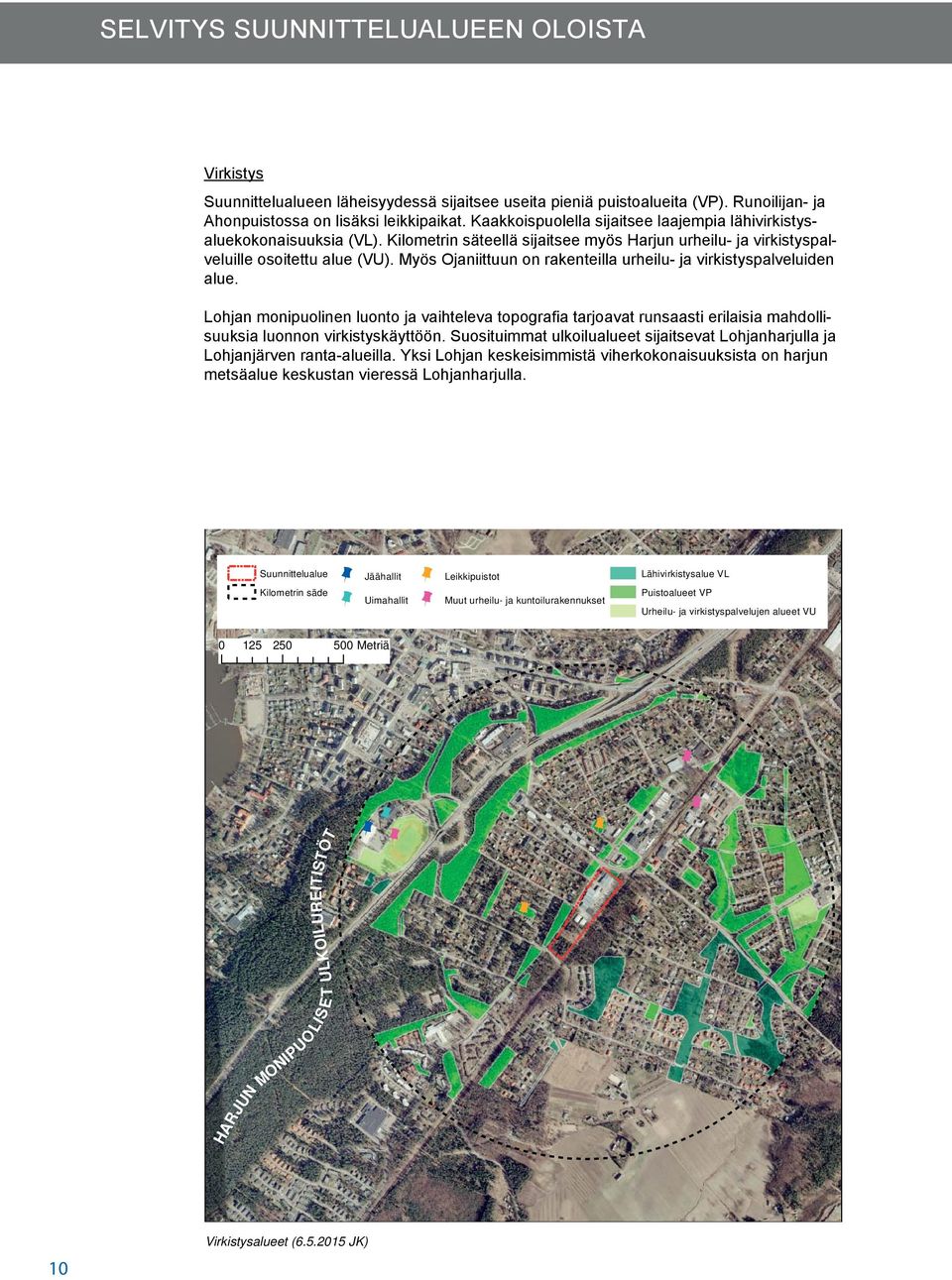Click the legend label 'Suunnittelualue'

(294, 574)
